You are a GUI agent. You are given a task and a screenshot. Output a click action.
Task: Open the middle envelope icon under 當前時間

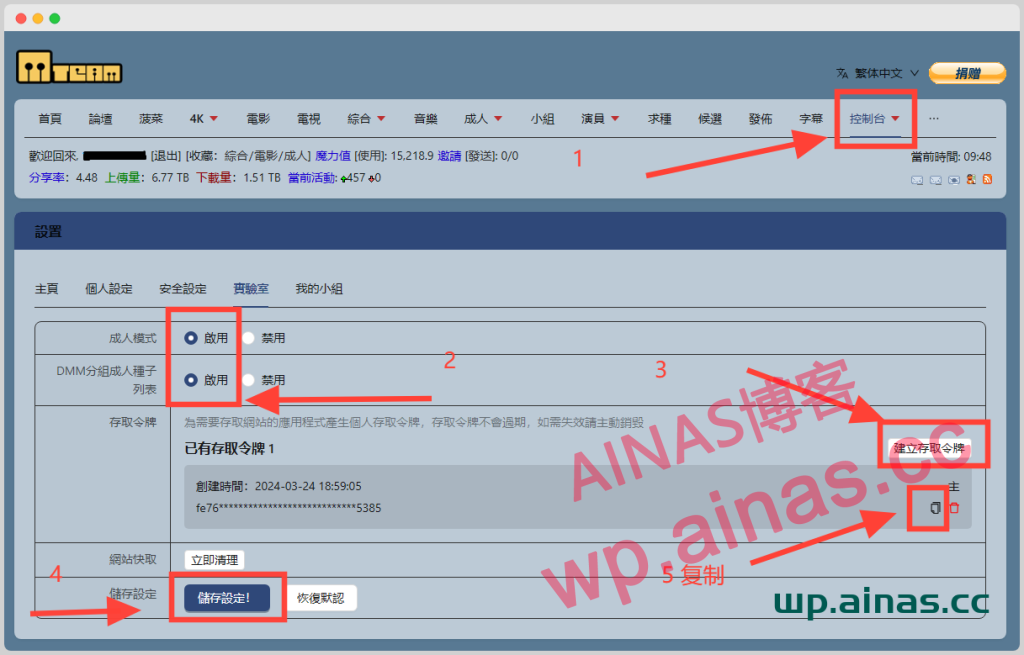(x=935, y=180)
